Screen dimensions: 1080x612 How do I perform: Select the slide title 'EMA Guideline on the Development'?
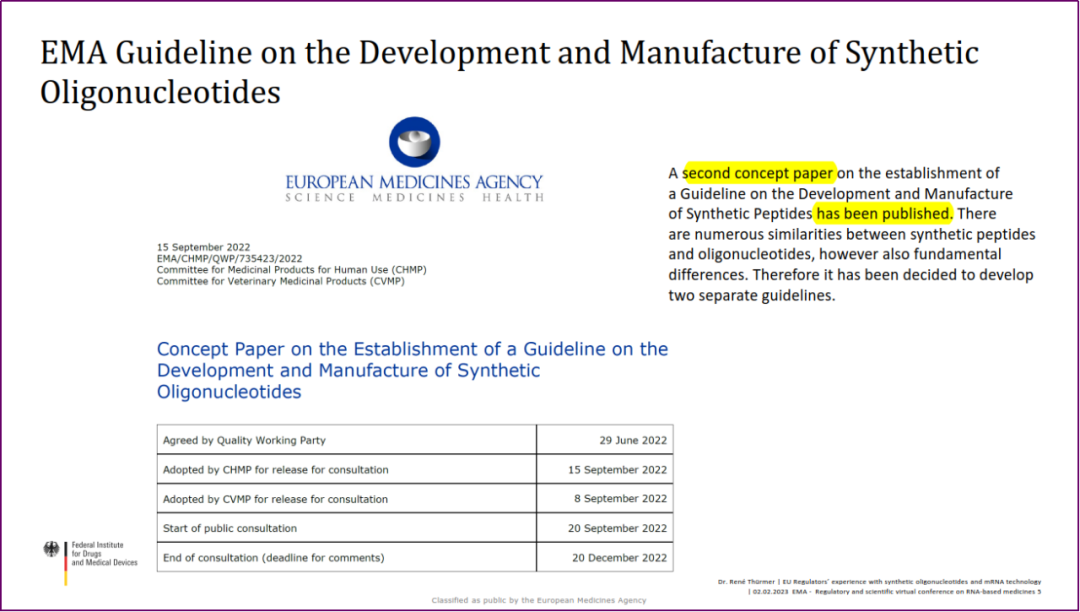pyautogui.click(x=509, y=72)
